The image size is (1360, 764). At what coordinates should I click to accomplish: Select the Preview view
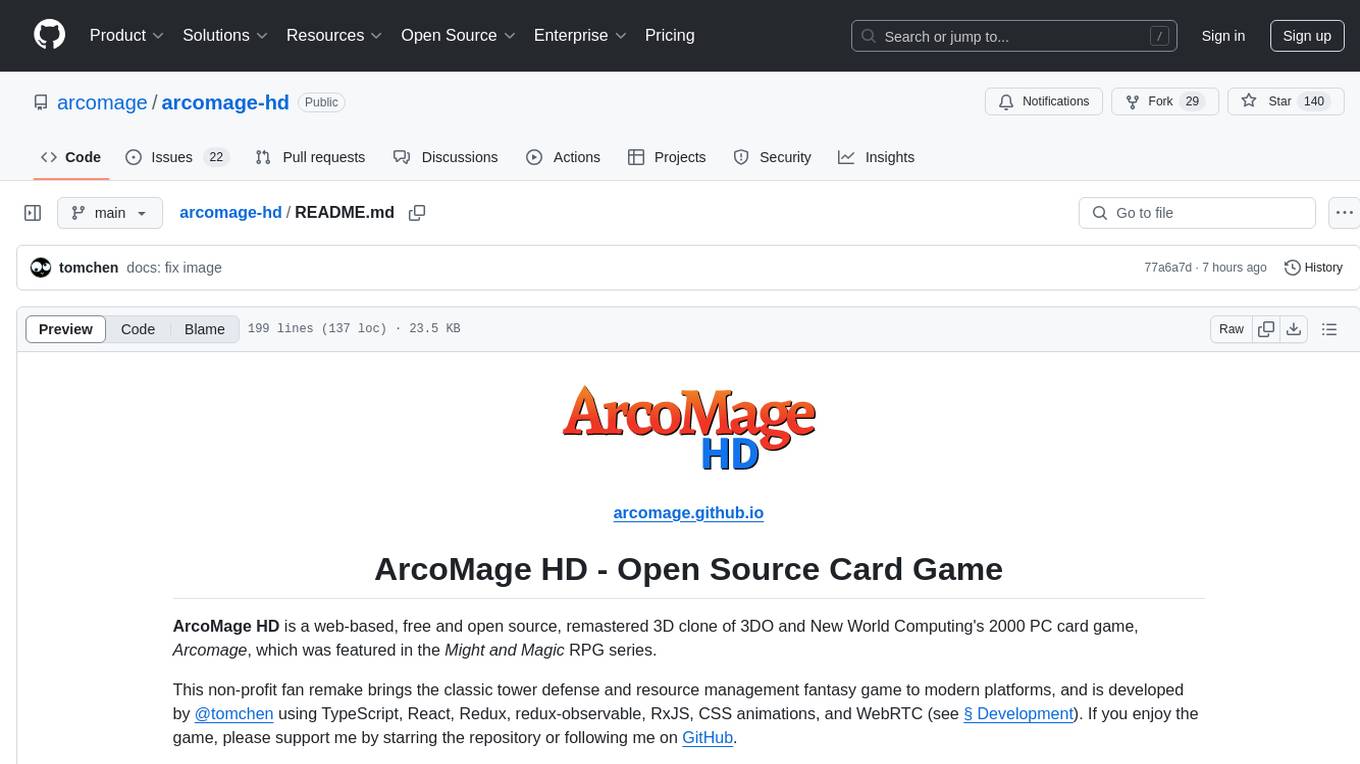click(66, 329)
